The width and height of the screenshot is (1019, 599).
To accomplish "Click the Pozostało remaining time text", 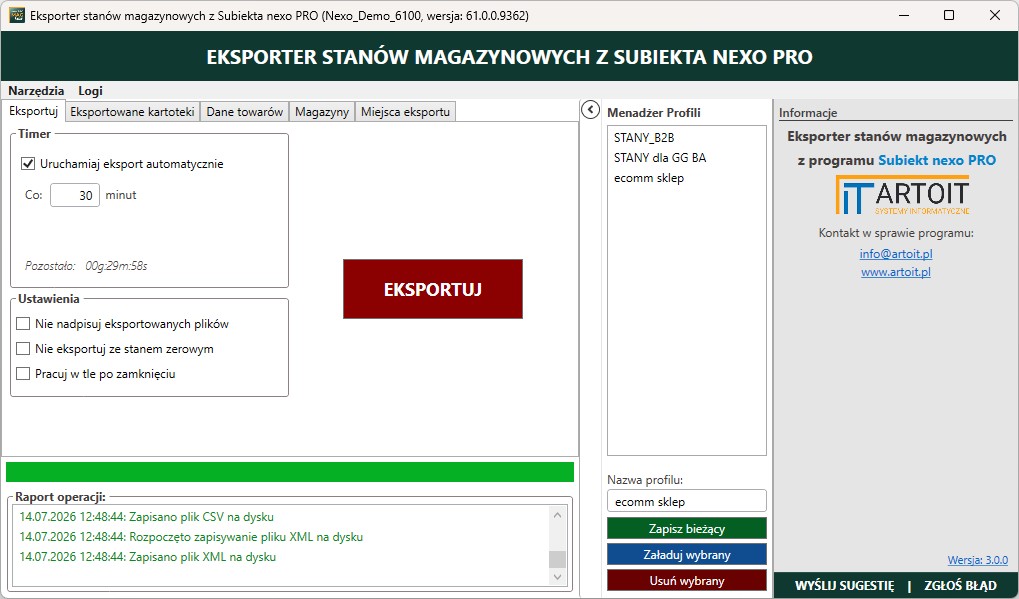I will 86,266.
